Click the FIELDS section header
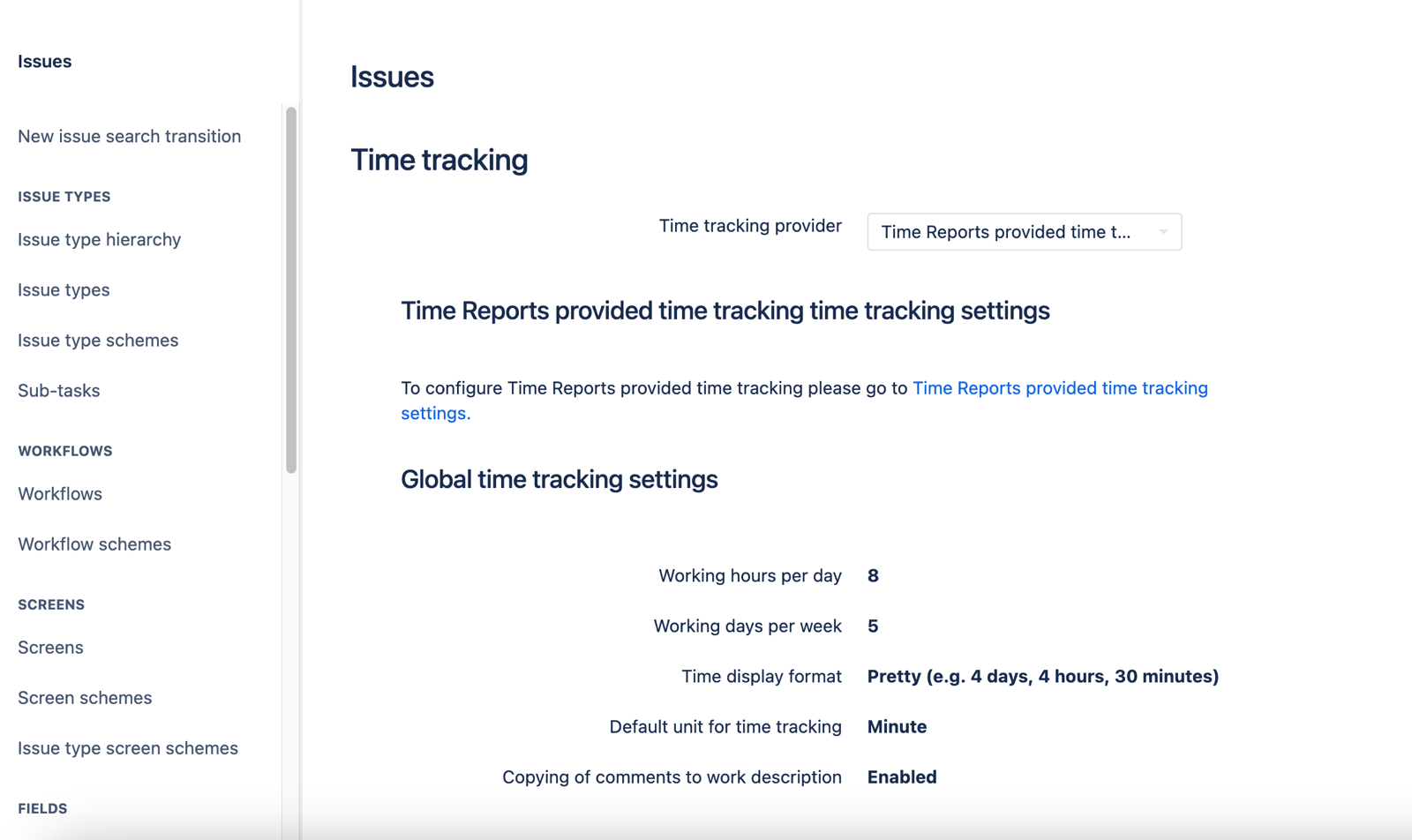1412x840 pixels. [x=42, y=807]
